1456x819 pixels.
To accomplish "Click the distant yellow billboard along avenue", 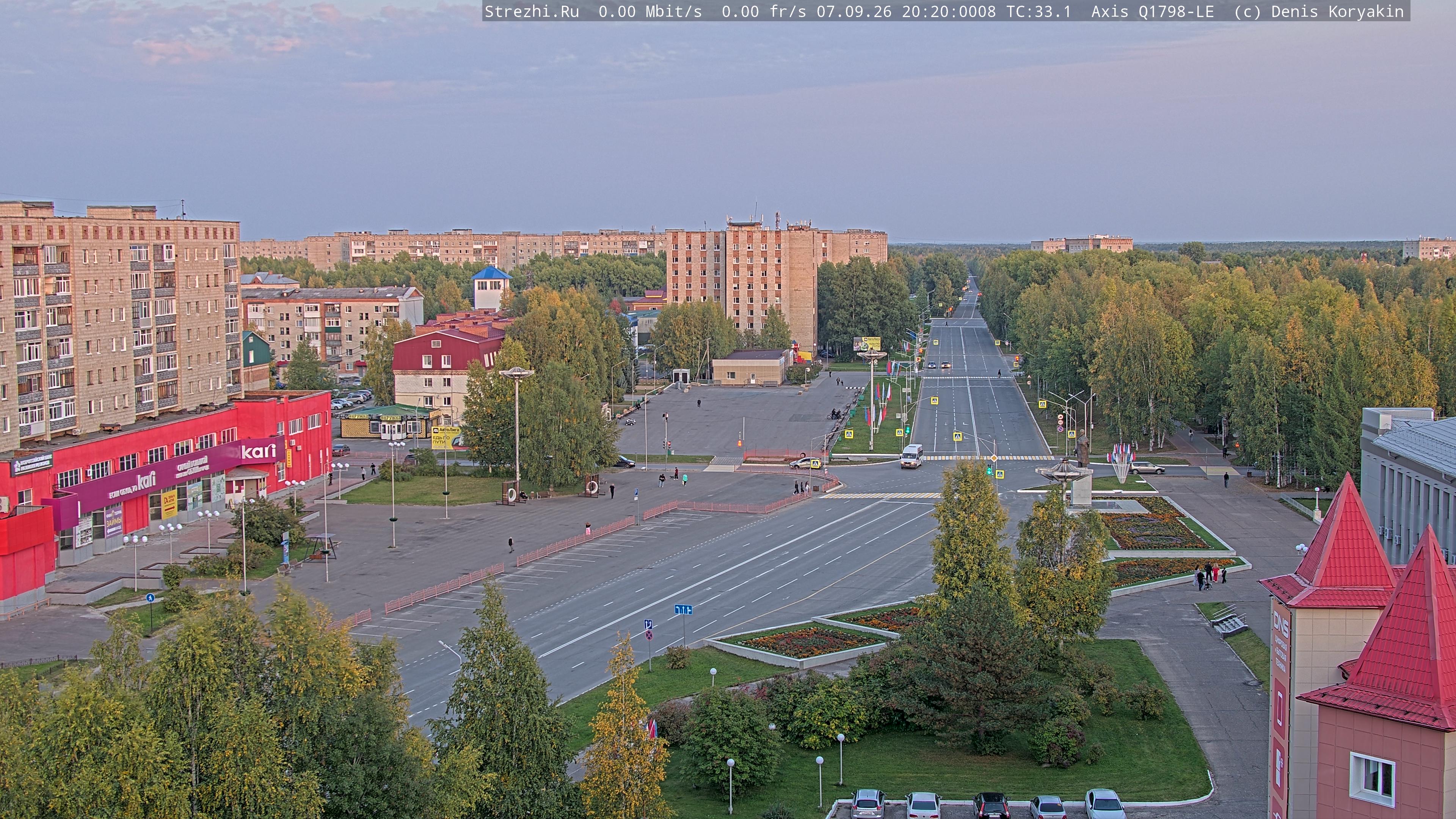I will (x=866, y=343).
